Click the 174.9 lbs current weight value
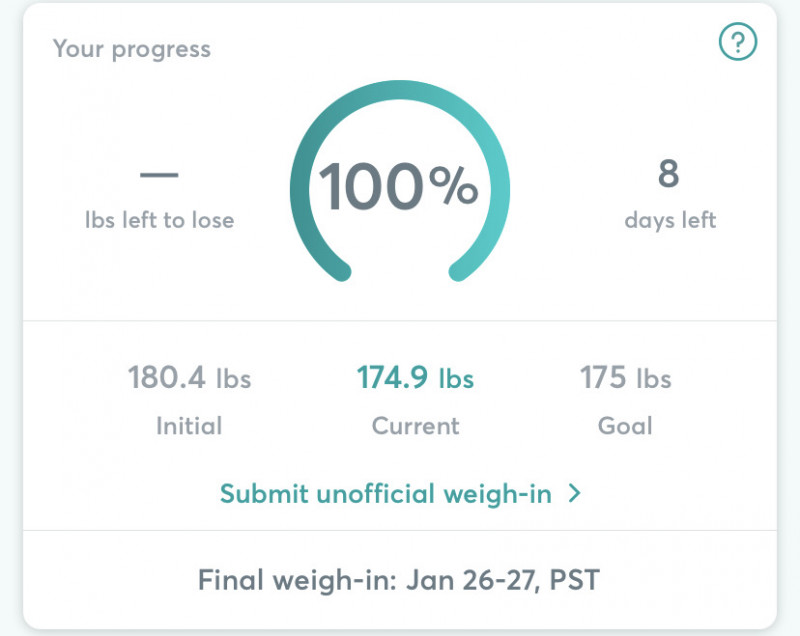The height and width of the screenshot is (636, 800). (x=415, y=378)
